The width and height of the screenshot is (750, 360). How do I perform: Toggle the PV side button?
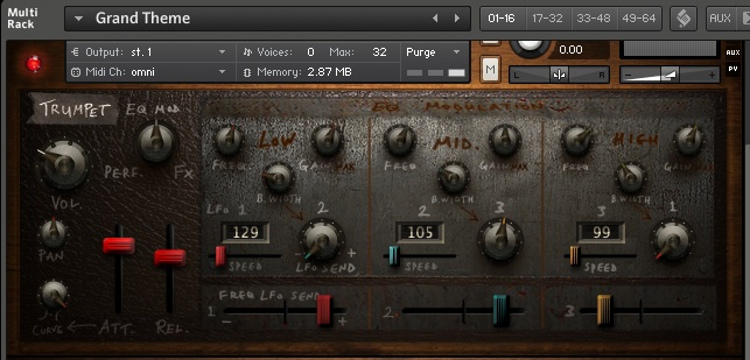(732, 68)
